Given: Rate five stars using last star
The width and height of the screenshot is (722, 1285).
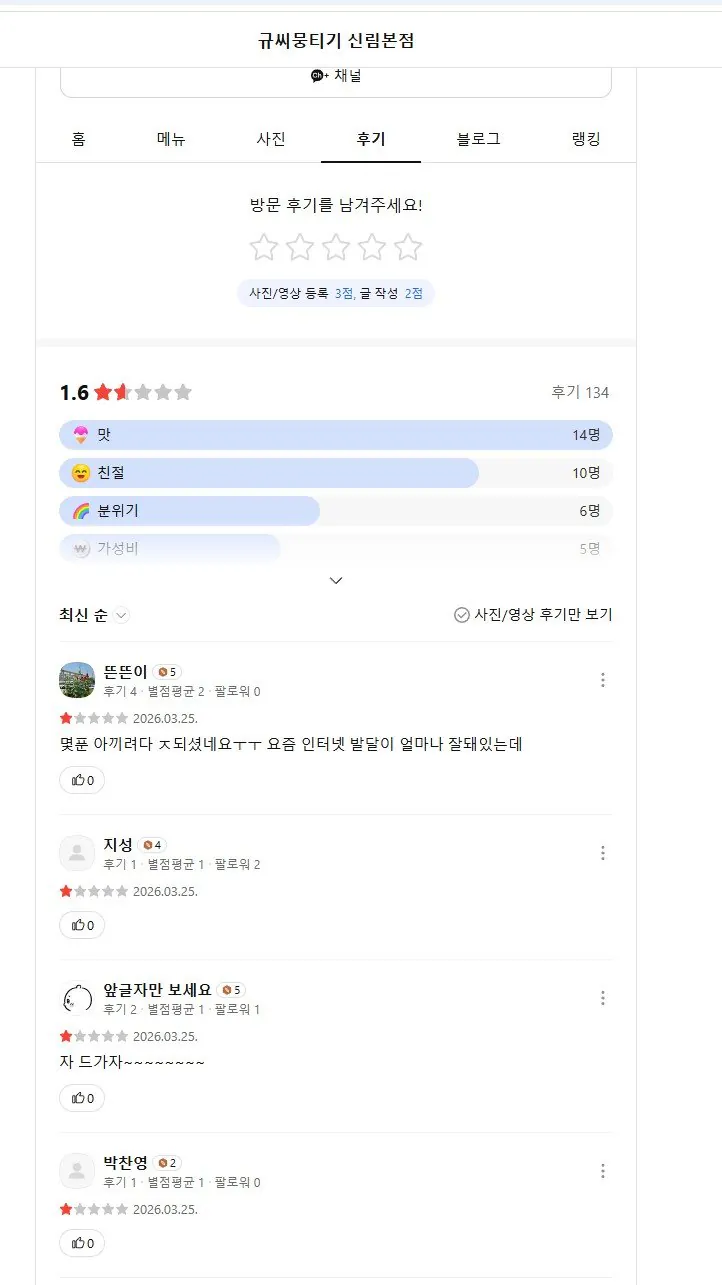Looking at the screenshot, I should click(408, 247).
